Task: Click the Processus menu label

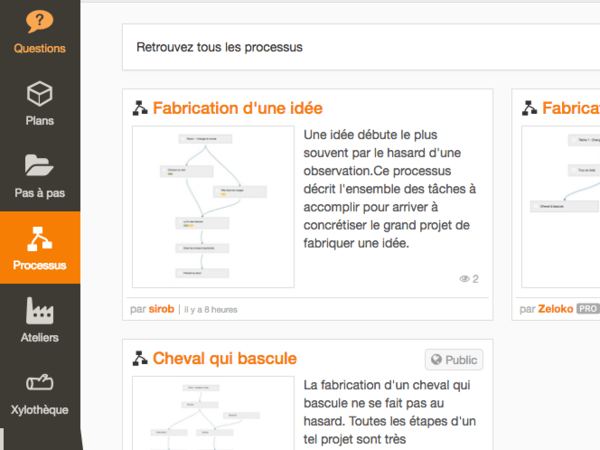Action: [40, 266]
